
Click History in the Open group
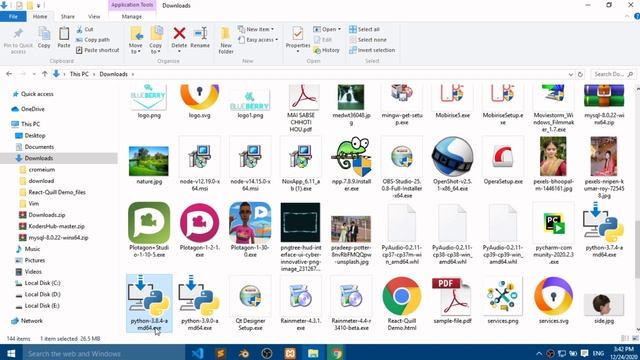pos(326,50)
